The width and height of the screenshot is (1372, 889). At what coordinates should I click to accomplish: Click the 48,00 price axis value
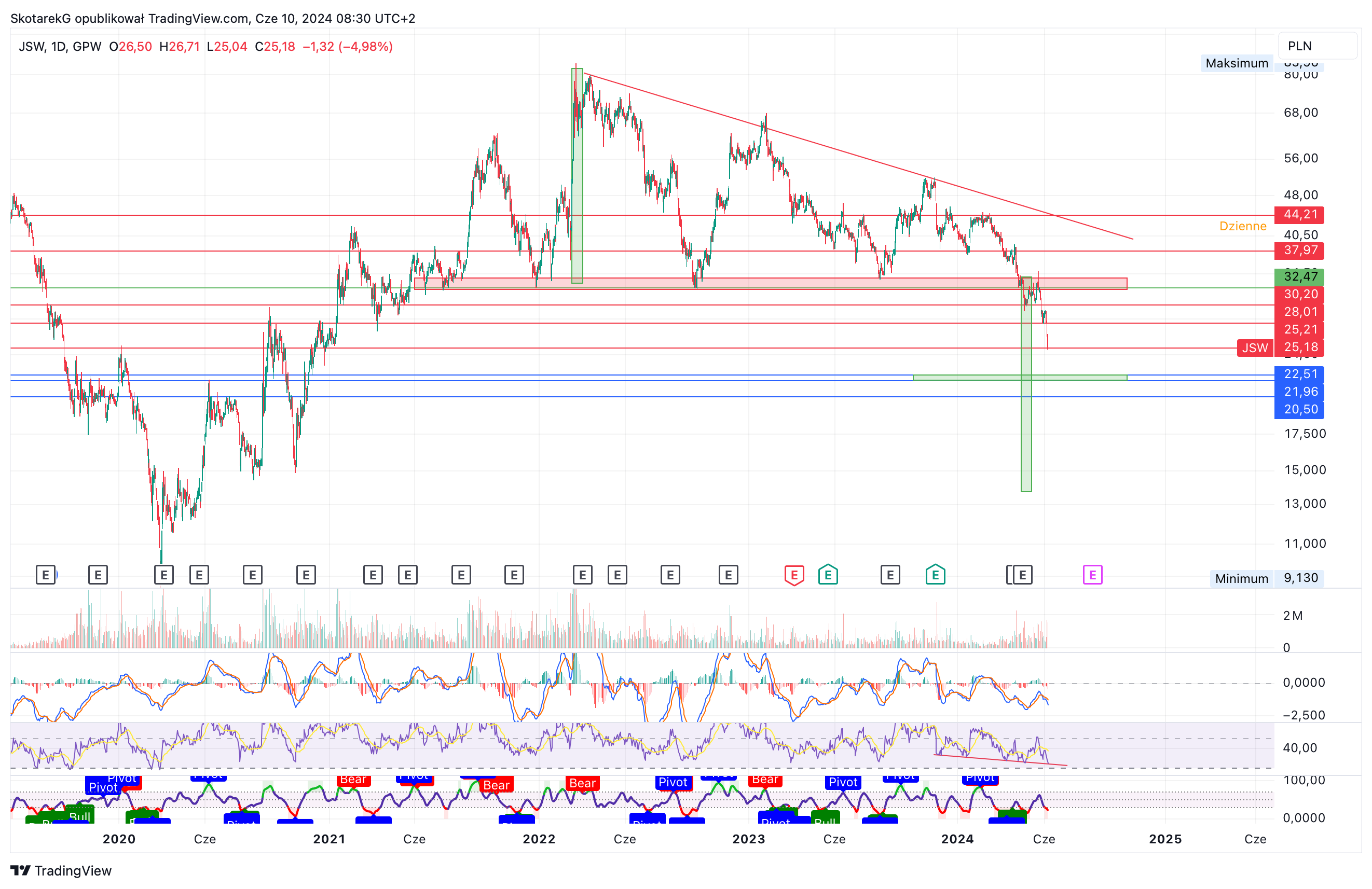pyautogui.click(x=1300, y=195)
